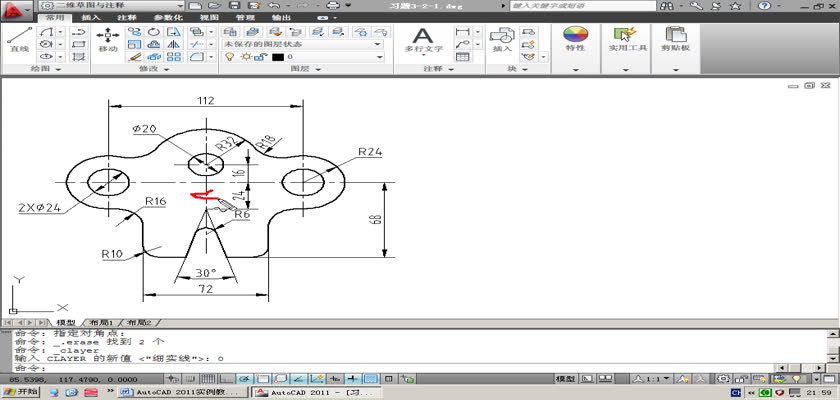Select the Mirror tool

click(174, 44)
